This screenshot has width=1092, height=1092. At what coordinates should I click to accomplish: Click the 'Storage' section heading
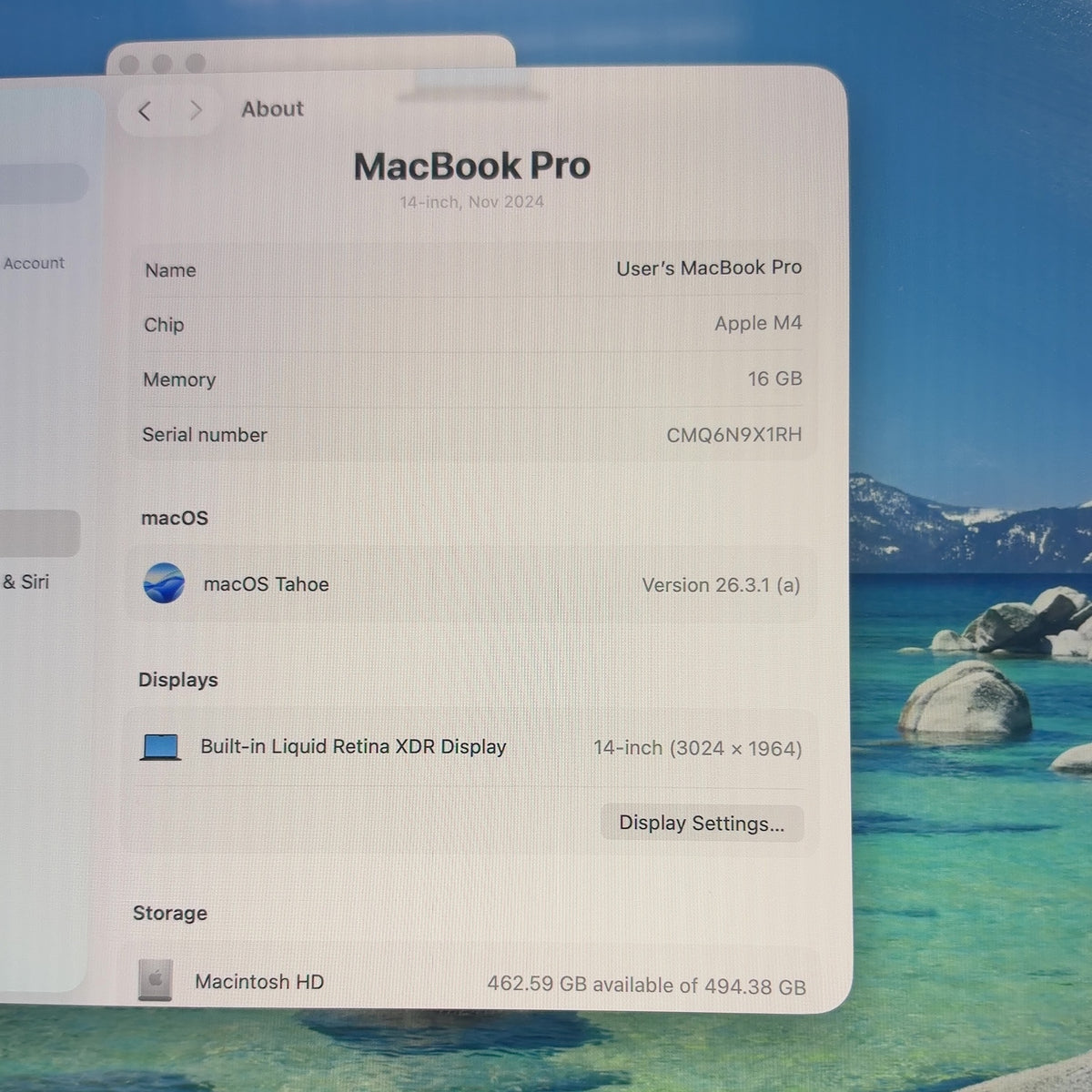point(170,913)
